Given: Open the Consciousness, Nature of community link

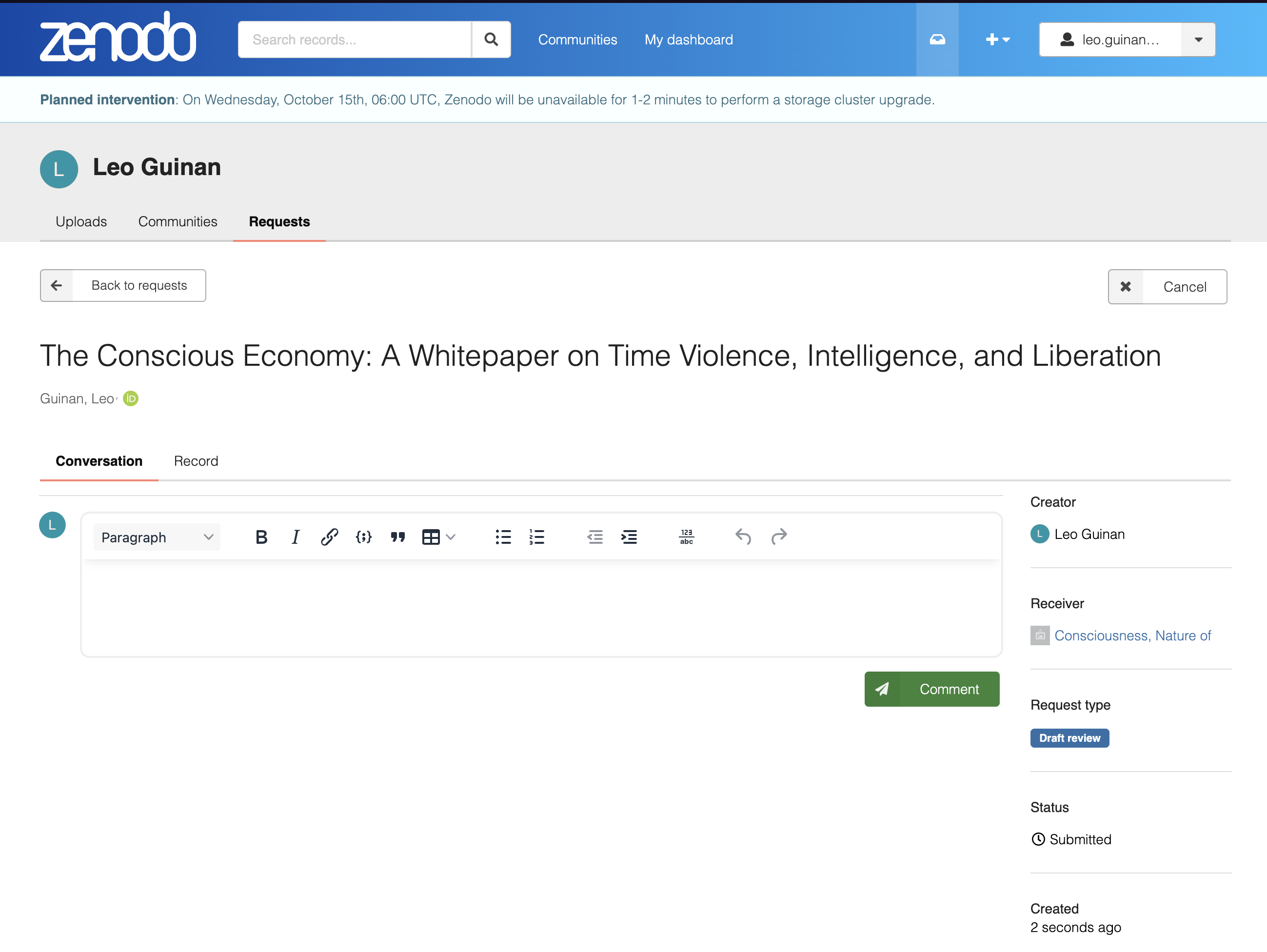Looking at the screenshot, I should (1132, 635).
